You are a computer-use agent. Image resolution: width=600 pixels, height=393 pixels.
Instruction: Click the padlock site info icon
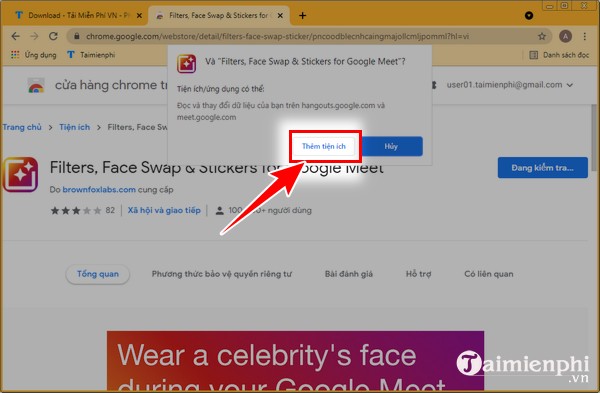pyautogui.click(x=77, y=36)
